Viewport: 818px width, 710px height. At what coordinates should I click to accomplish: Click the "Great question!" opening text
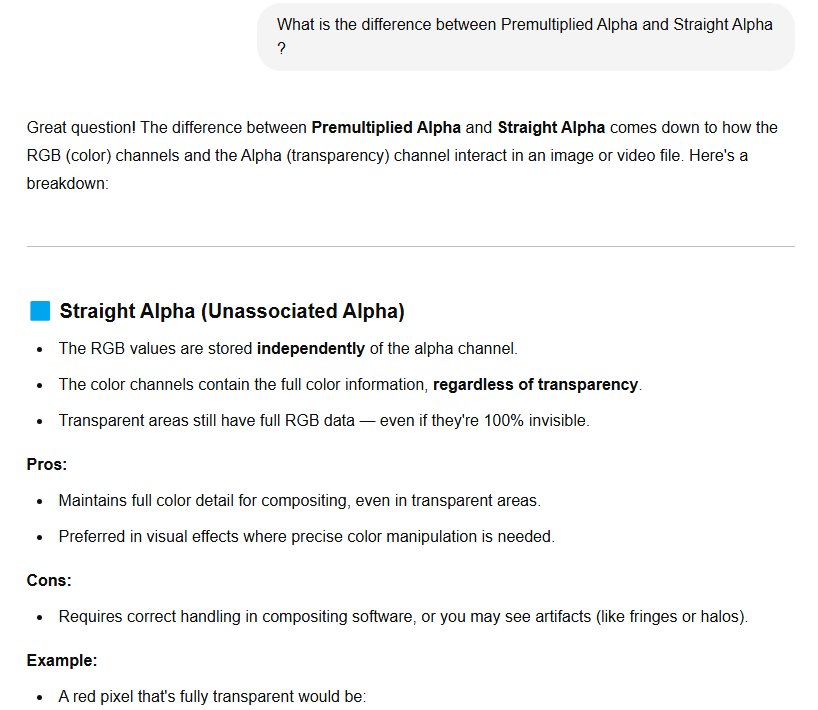click(x=81, y=127)
